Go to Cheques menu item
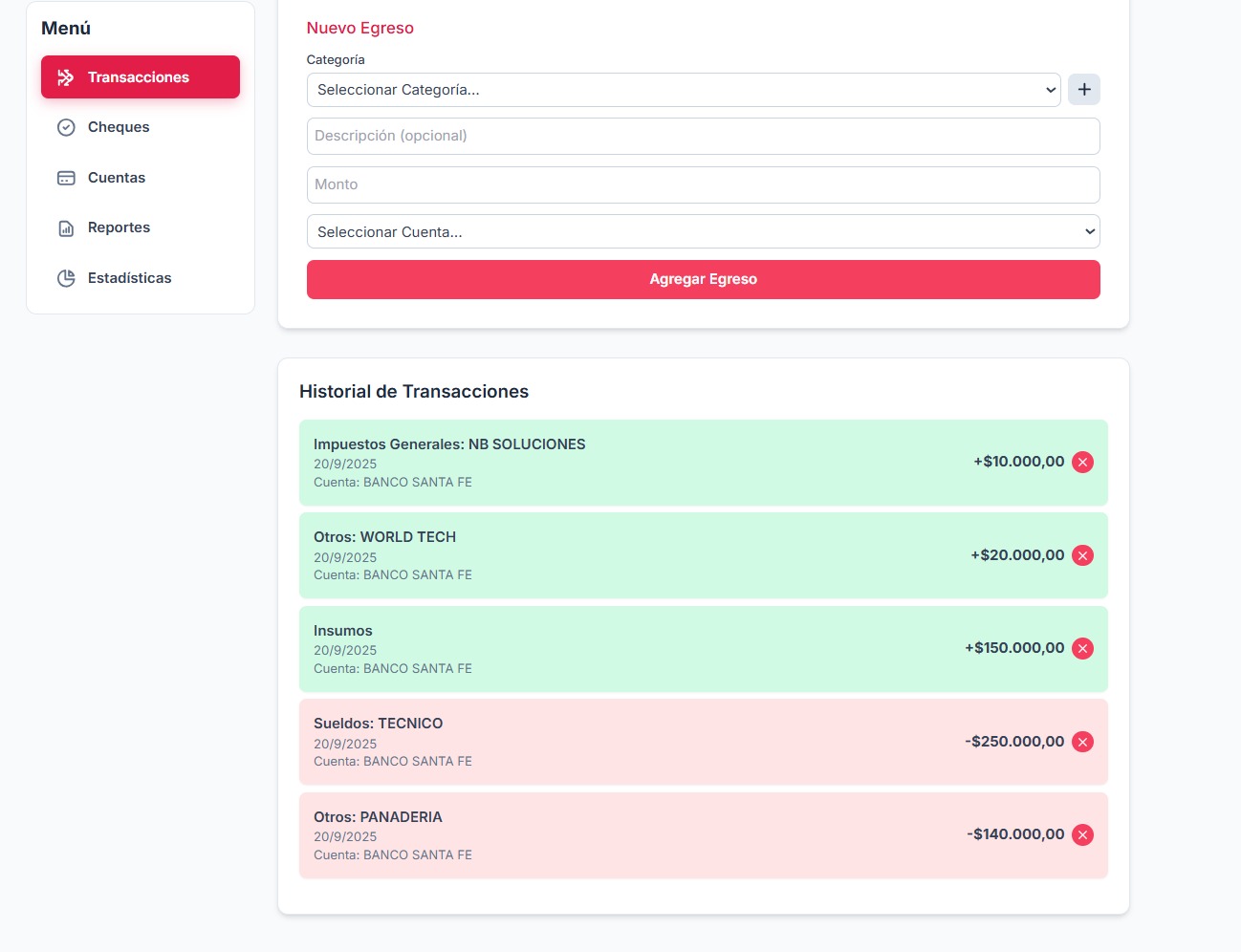The height and width of the screenshot is (952, 1241). (x=119, y=127)
